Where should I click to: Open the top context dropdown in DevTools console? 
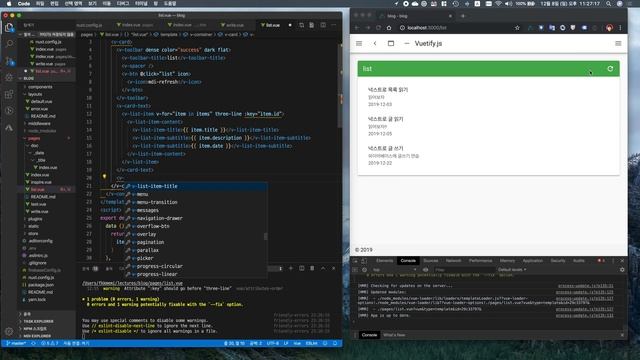tap(394, 269)
